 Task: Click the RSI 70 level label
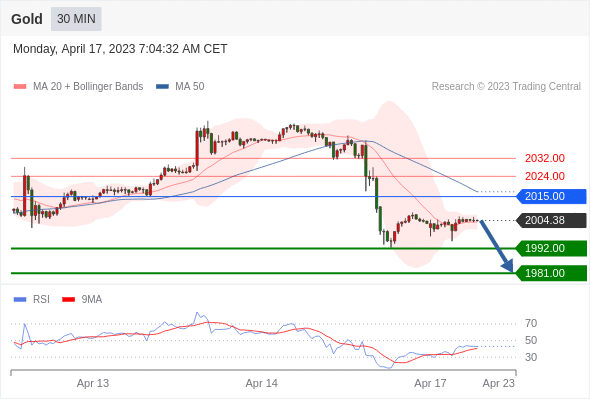click(531, 323)
